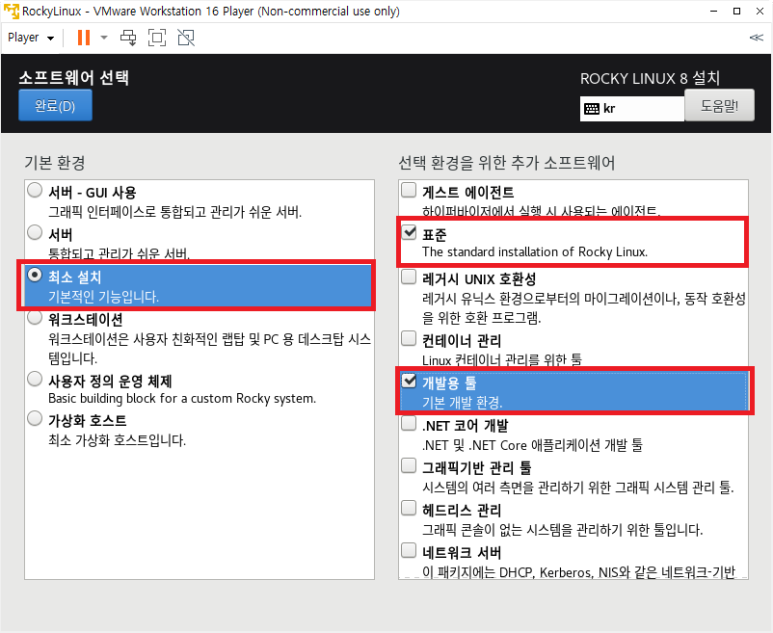The image size is (773, 633).
Task: Click the keyboard icon beside kr
Action: tap(591, 108)
